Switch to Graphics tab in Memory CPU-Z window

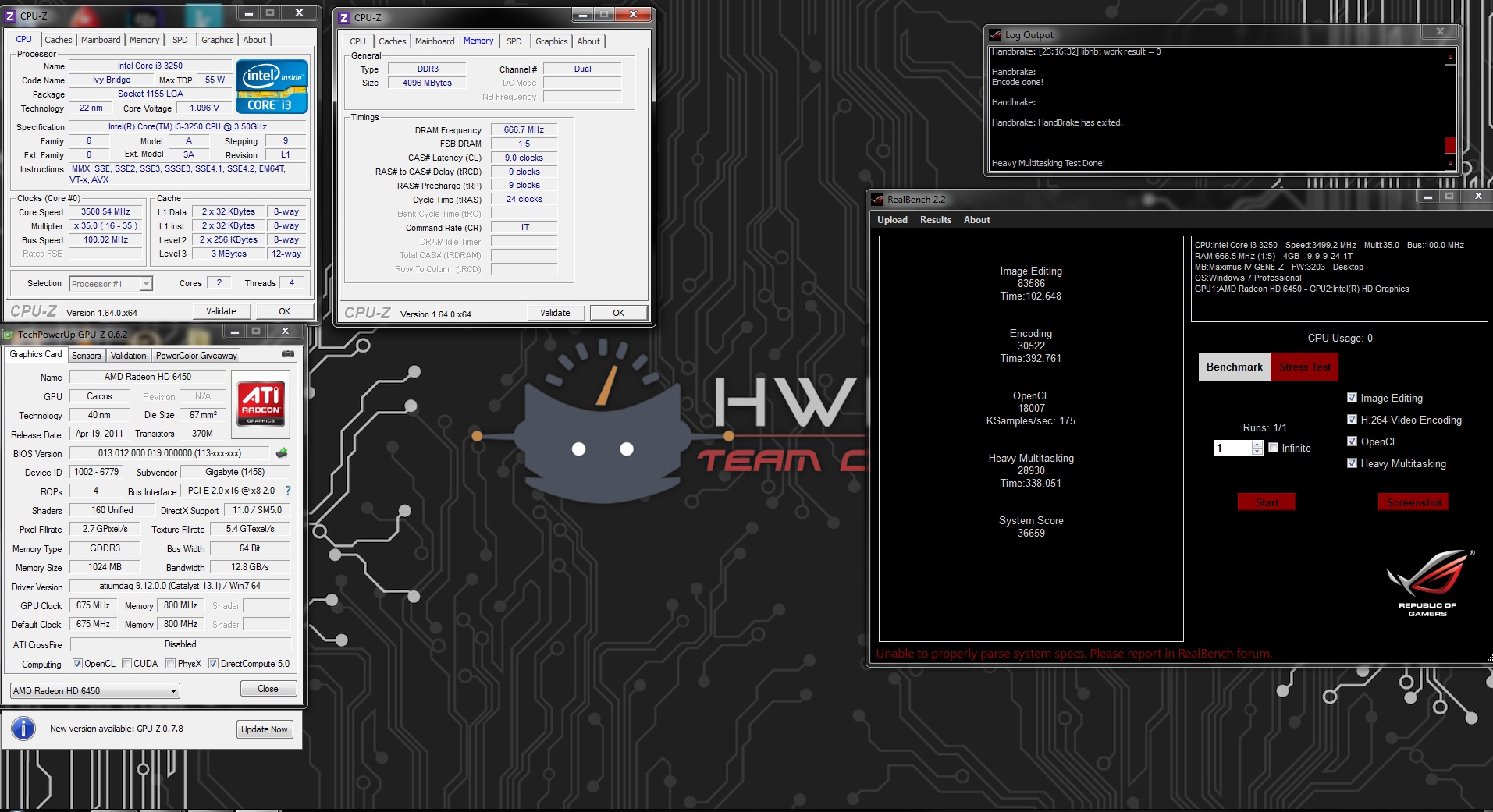(551, 41)
